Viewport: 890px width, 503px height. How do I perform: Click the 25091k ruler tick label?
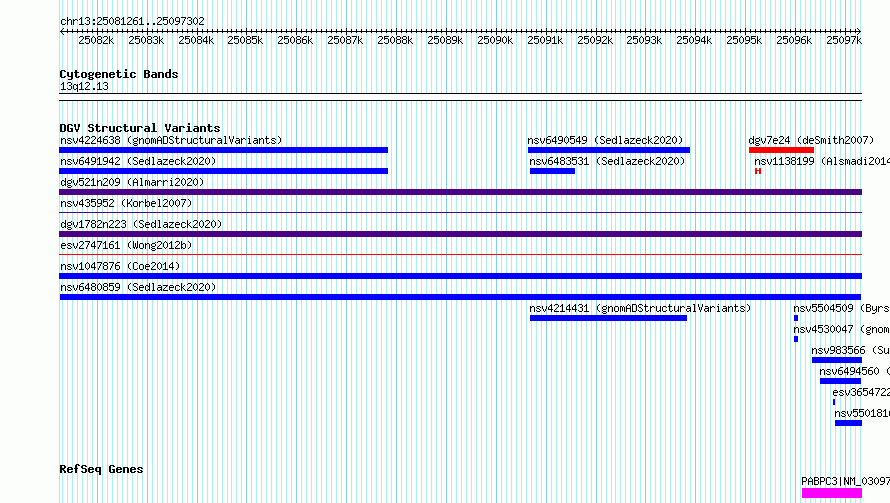(x=545, y=40)
